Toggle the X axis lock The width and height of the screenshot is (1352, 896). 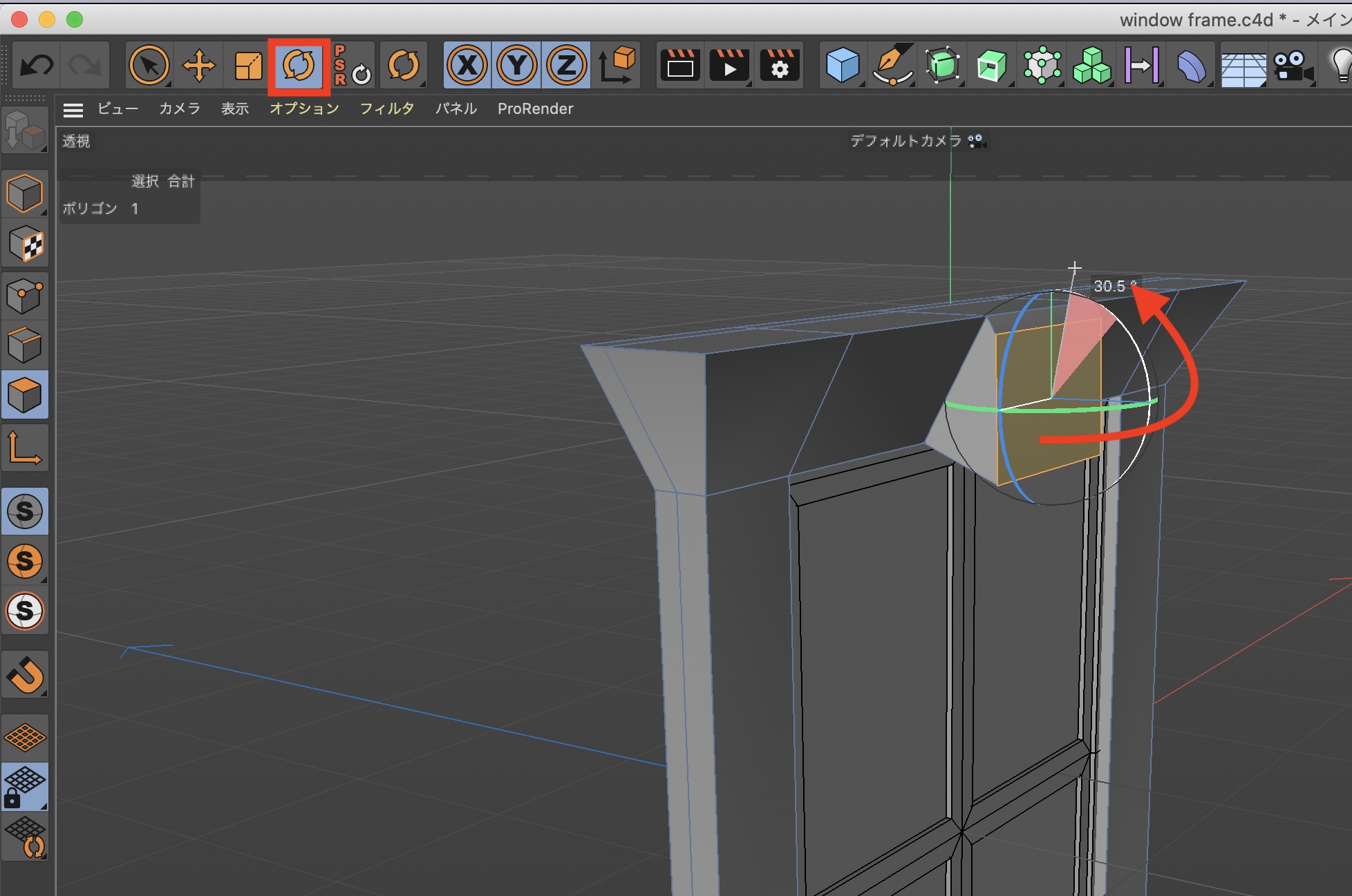467,66
